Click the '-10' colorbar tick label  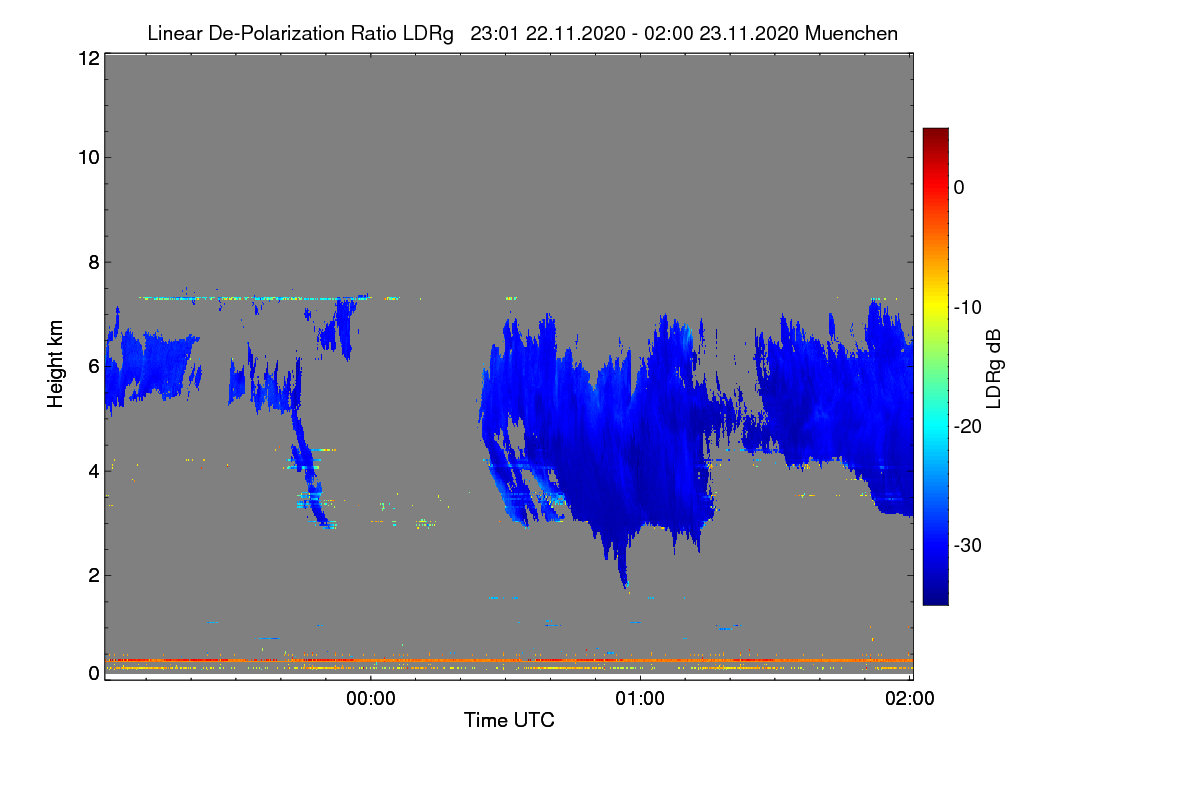coord(967,307)
